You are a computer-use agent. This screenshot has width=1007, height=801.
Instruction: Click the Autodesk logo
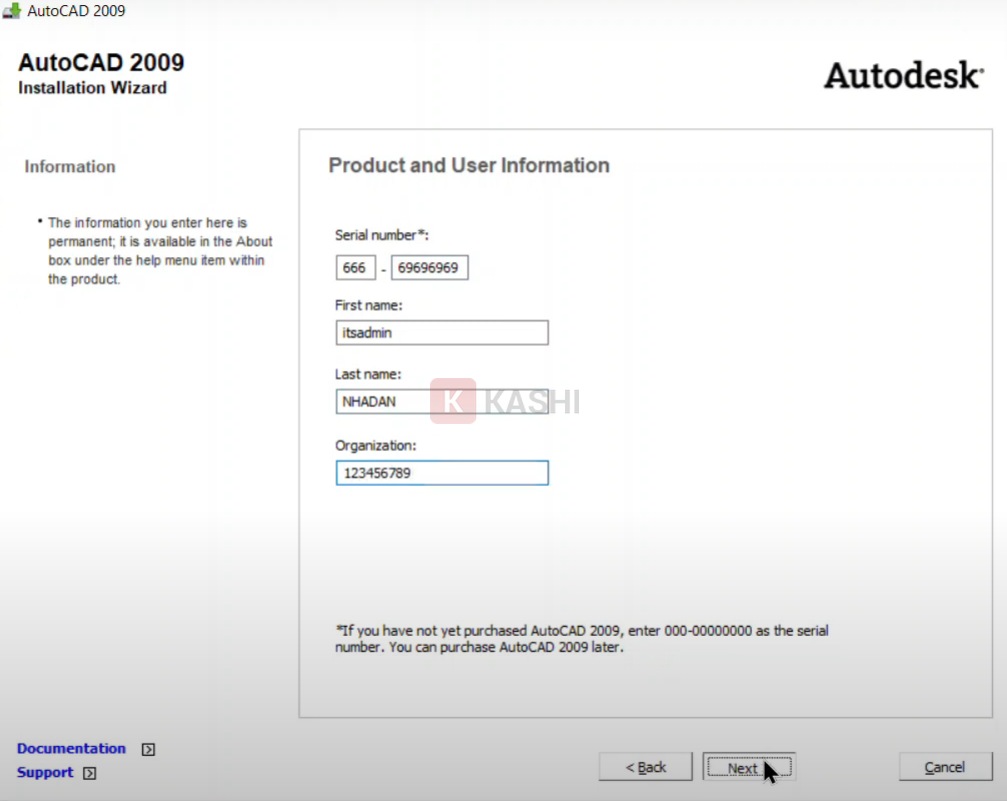click(x=903, y=75)
